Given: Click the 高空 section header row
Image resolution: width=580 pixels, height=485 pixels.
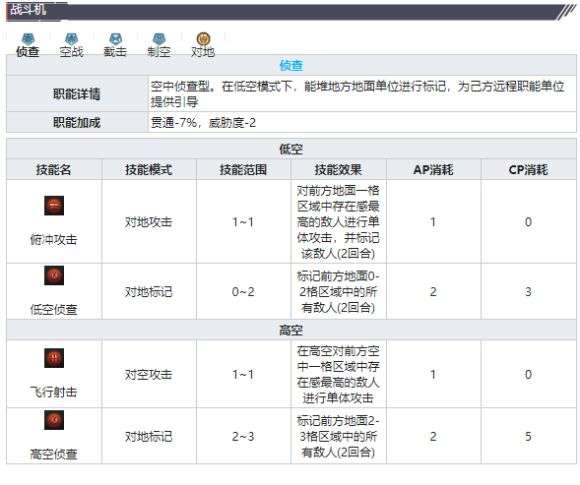Looking at the screenshot, I should point(291,330).
